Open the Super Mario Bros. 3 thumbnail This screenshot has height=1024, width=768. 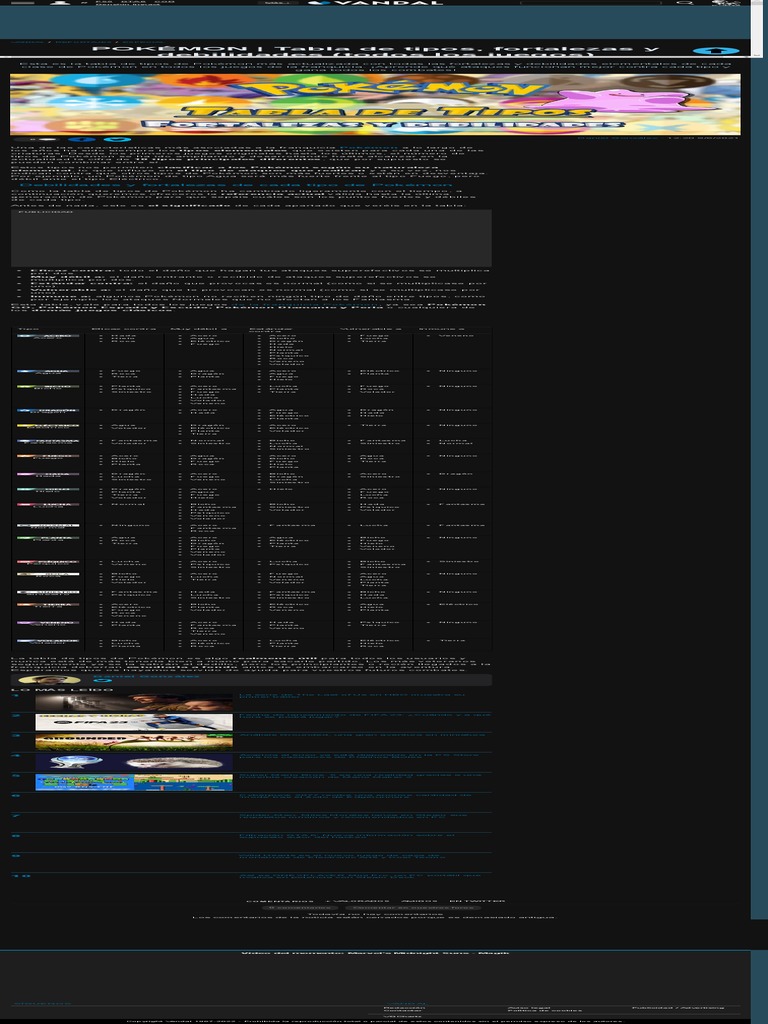point(134,782)
